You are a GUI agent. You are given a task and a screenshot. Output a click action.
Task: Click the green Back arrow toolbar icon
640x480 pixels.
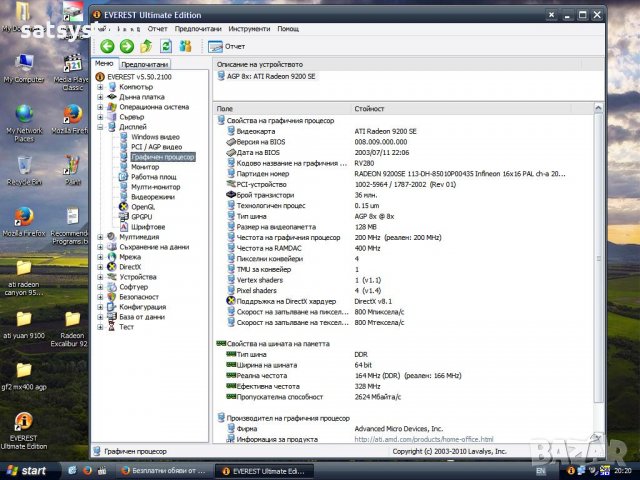[x=107, y=46]
